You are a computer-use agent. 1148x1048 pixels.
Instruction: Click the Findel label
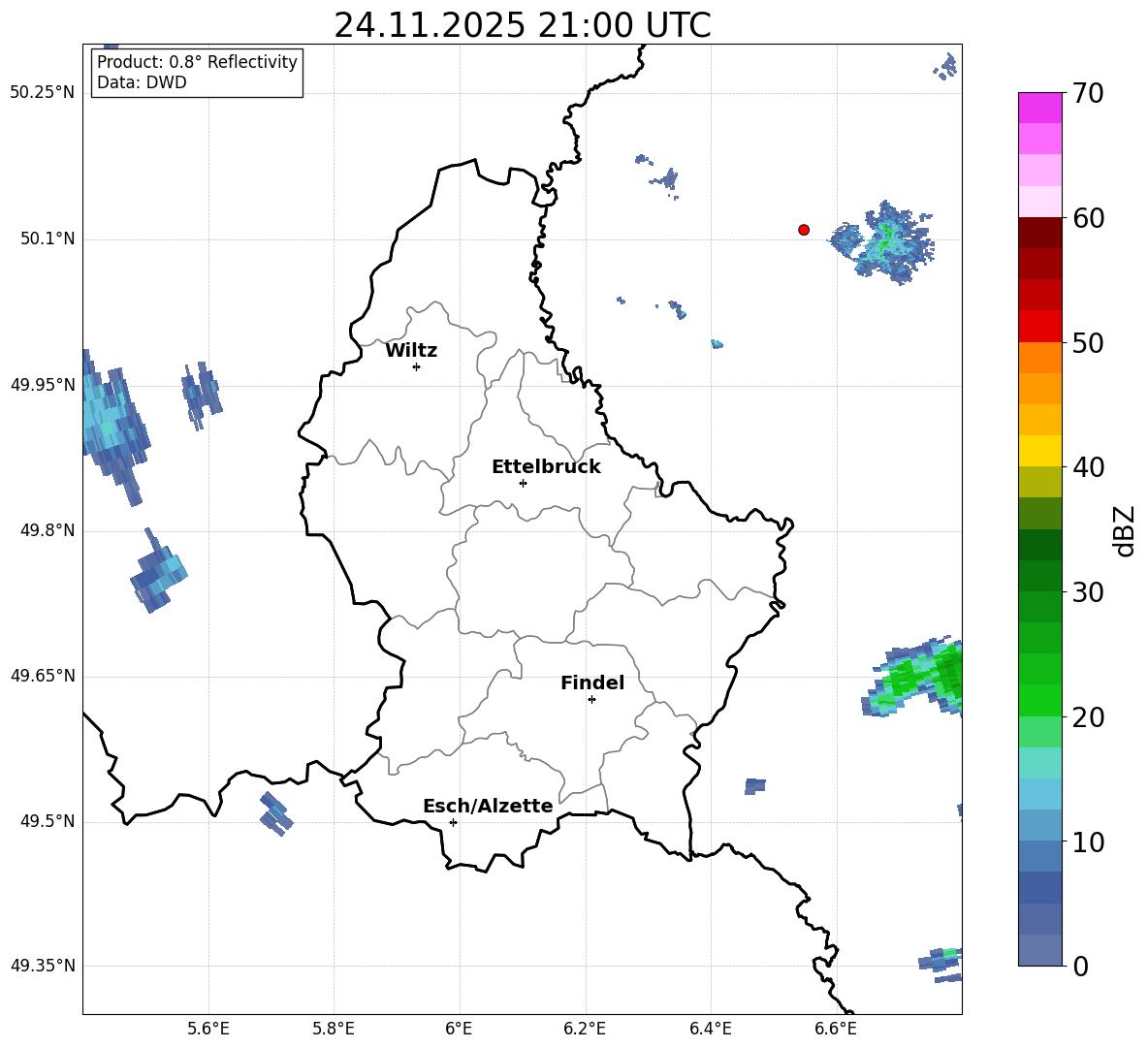pos(592,683)
